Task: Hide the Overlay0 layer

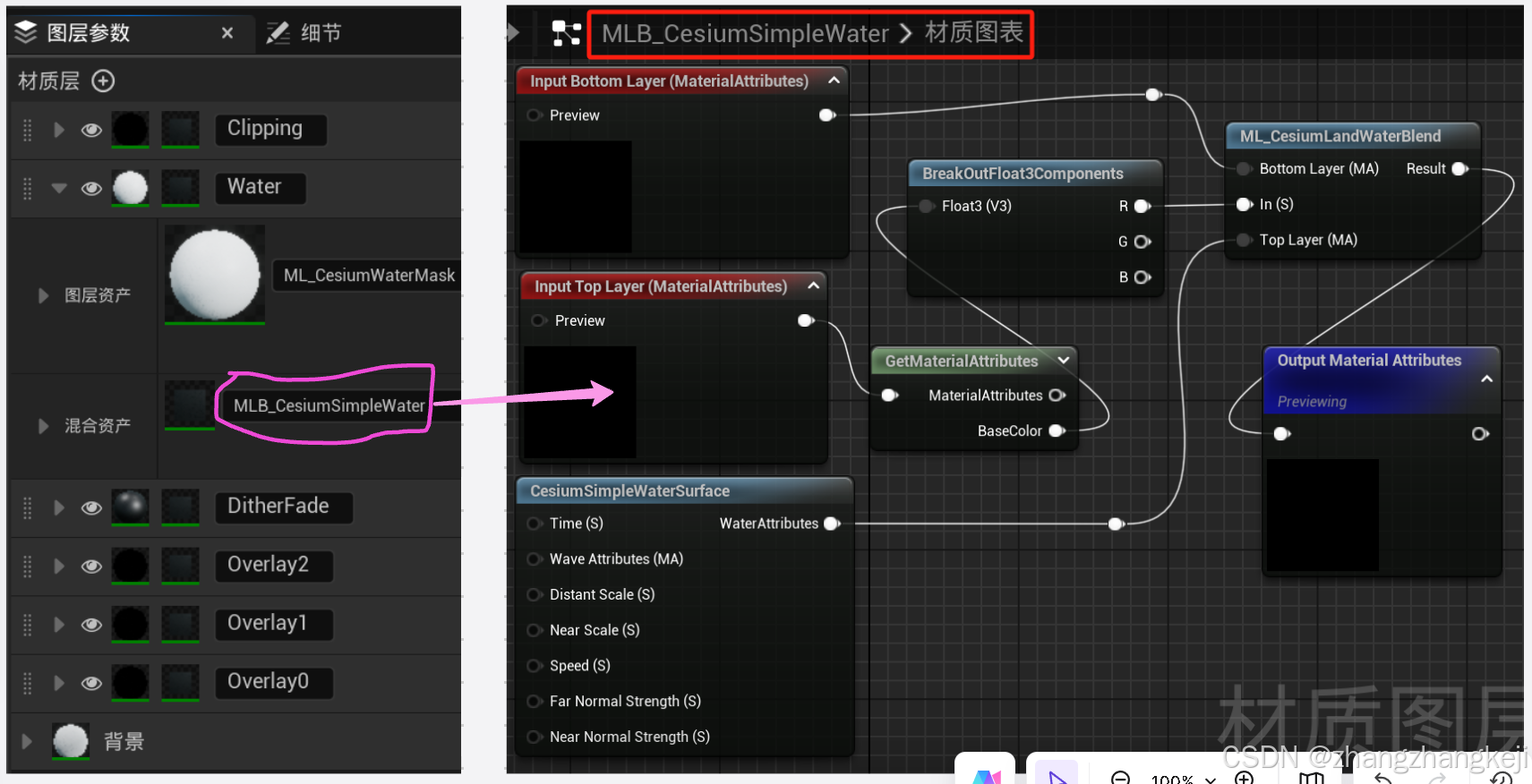Action: coord(91,684)
